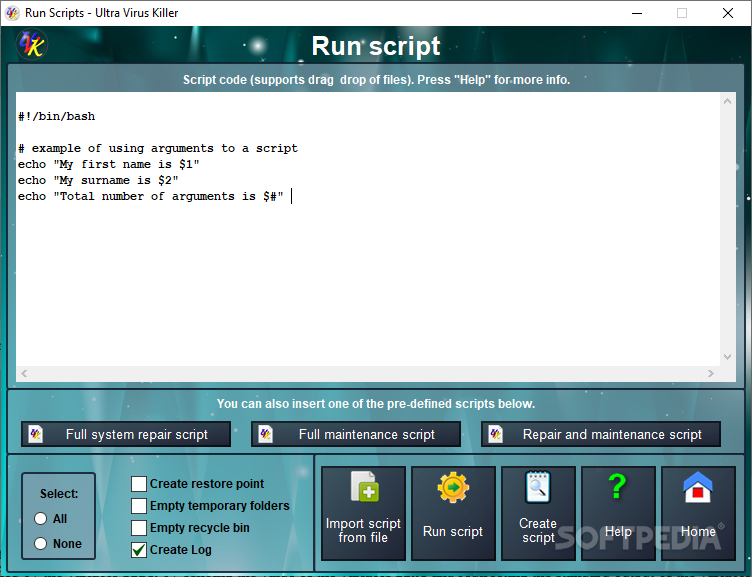Viewport: 752px width, 577px height.
Task: Click the horizontal scrollbar right arrow
Action: click(x=711, y=373)
